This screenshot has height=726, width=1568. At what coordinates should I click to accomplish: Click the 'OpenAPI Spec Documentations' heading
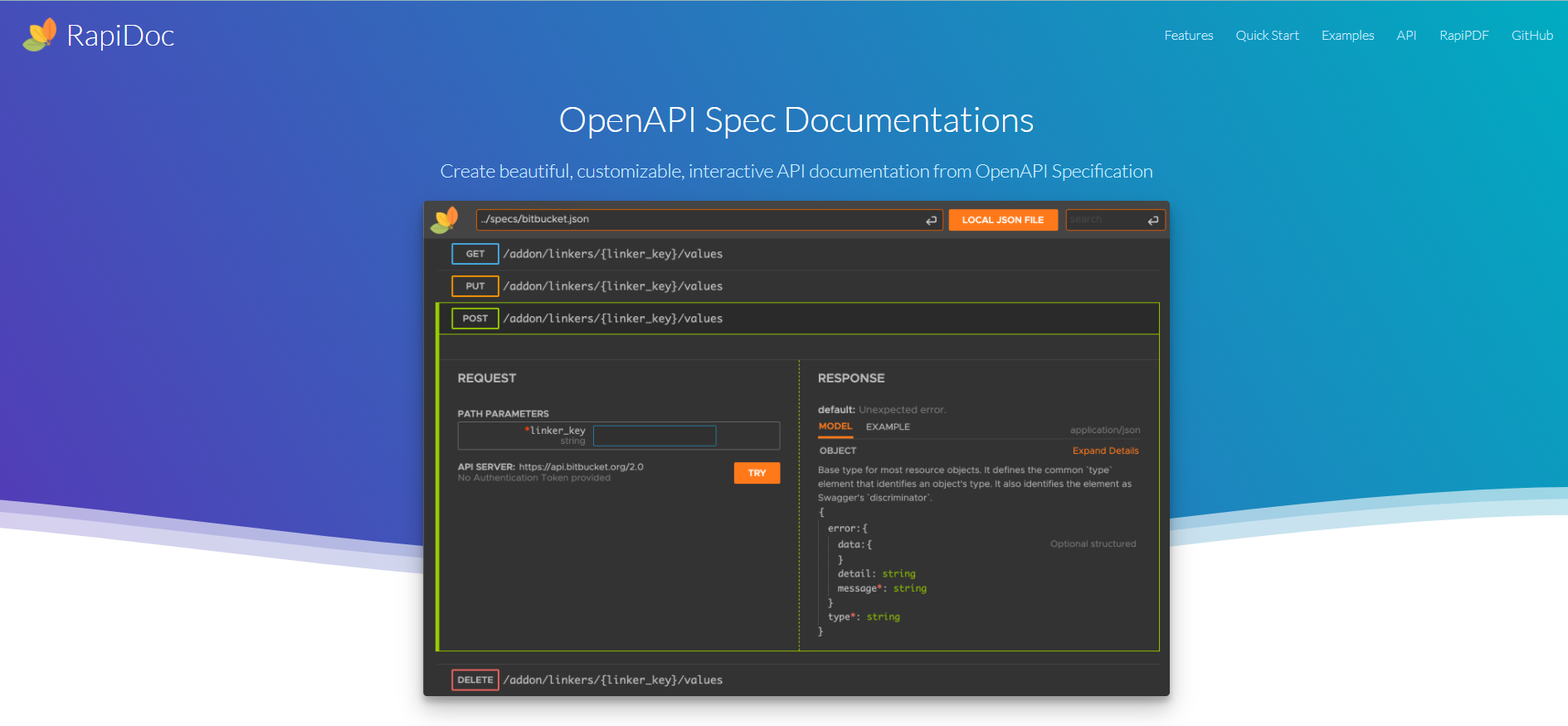tap(796, 120)
